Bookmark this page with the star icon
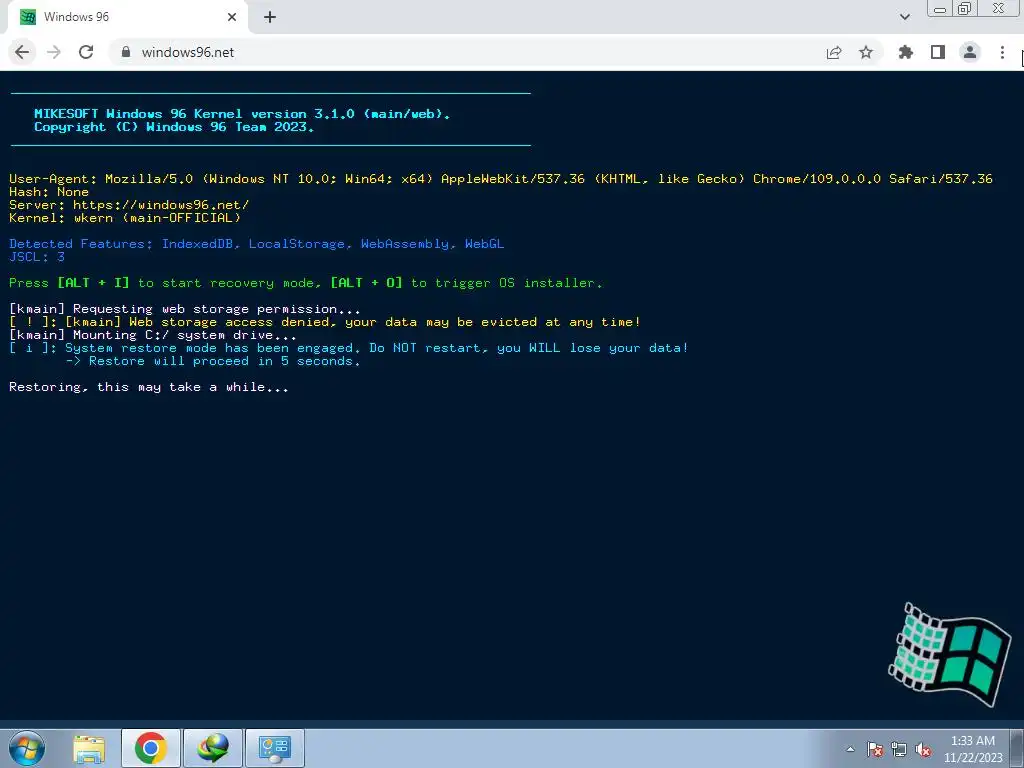The width and height of the screenshot is (1024, 768). 866,52
